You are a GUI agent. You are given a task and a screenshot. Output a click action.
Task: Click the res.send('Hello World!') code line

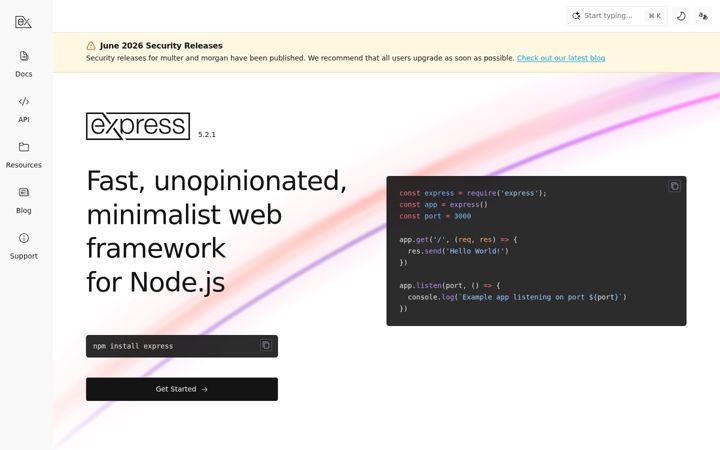[458, 251]
